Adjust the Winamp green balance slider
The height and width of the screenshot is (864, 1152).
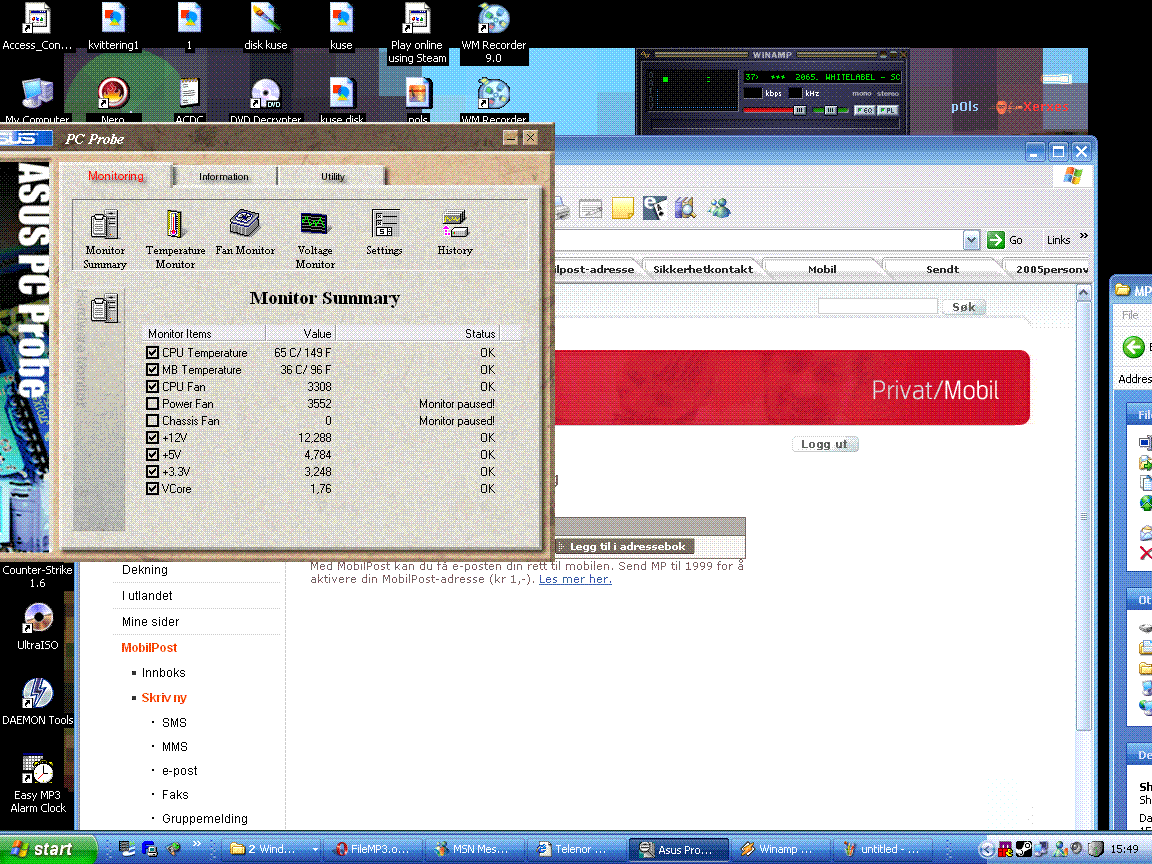click(x=832, y=110)
